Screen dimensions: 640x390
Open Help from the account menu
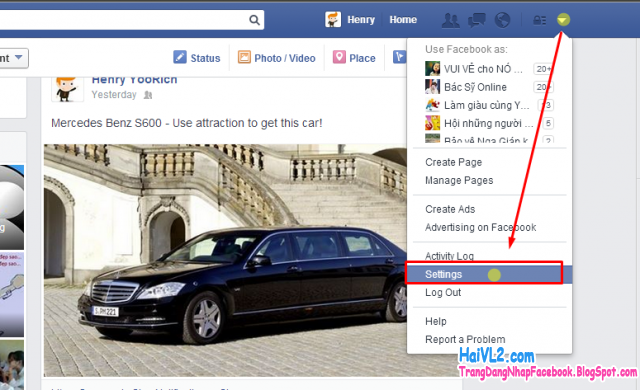point(436,321)
